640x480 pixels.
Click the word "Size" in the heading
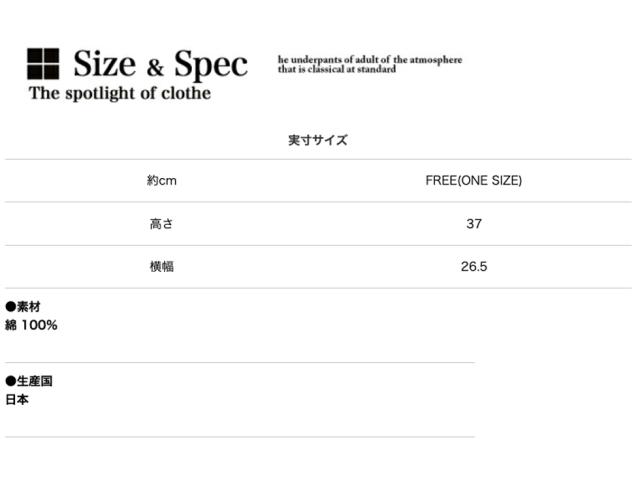point(103,65)
